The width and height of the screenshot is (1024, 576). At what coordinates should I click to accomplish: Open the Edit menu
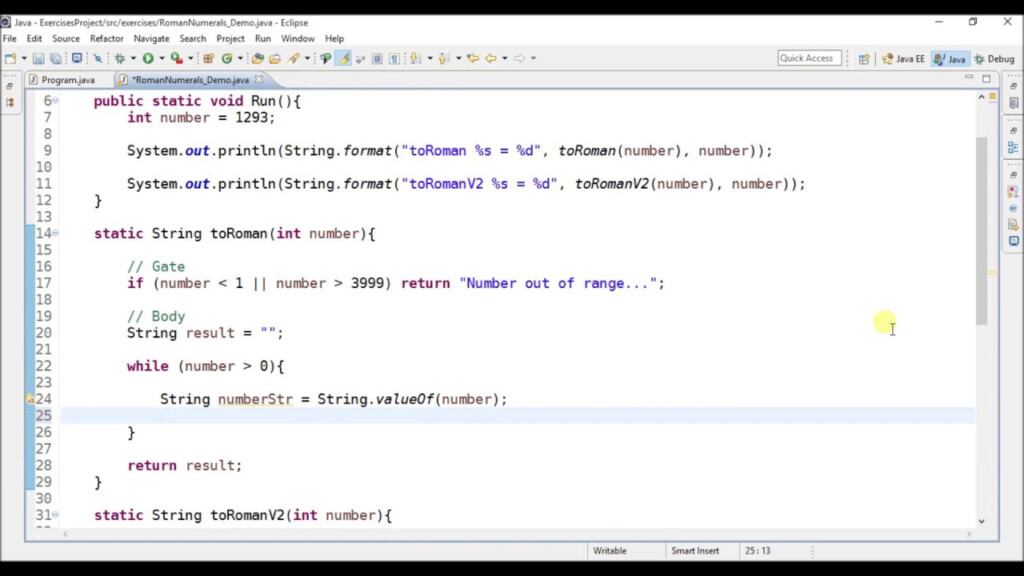pos(34,39)
